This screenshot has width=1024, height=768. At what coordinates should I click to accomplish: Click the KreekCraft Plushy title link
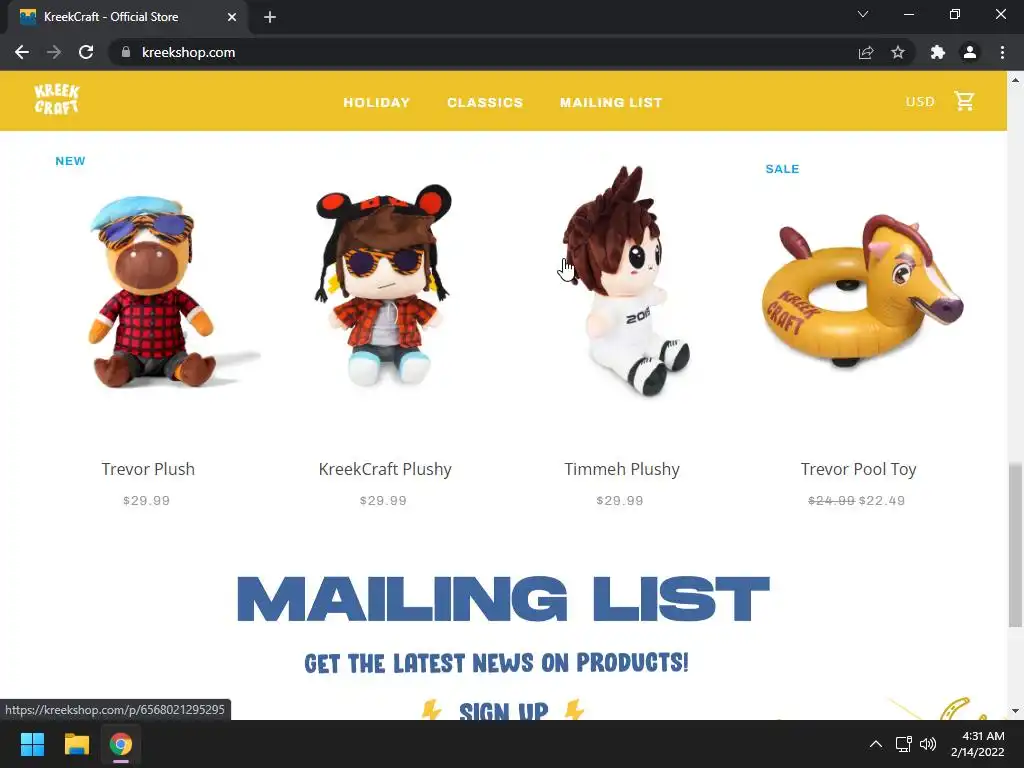click(x=385, y=469)
